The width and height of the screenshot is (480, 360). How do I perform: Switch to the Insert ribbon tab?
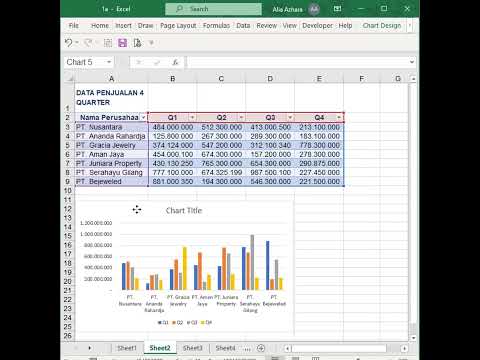pos(123,26)
